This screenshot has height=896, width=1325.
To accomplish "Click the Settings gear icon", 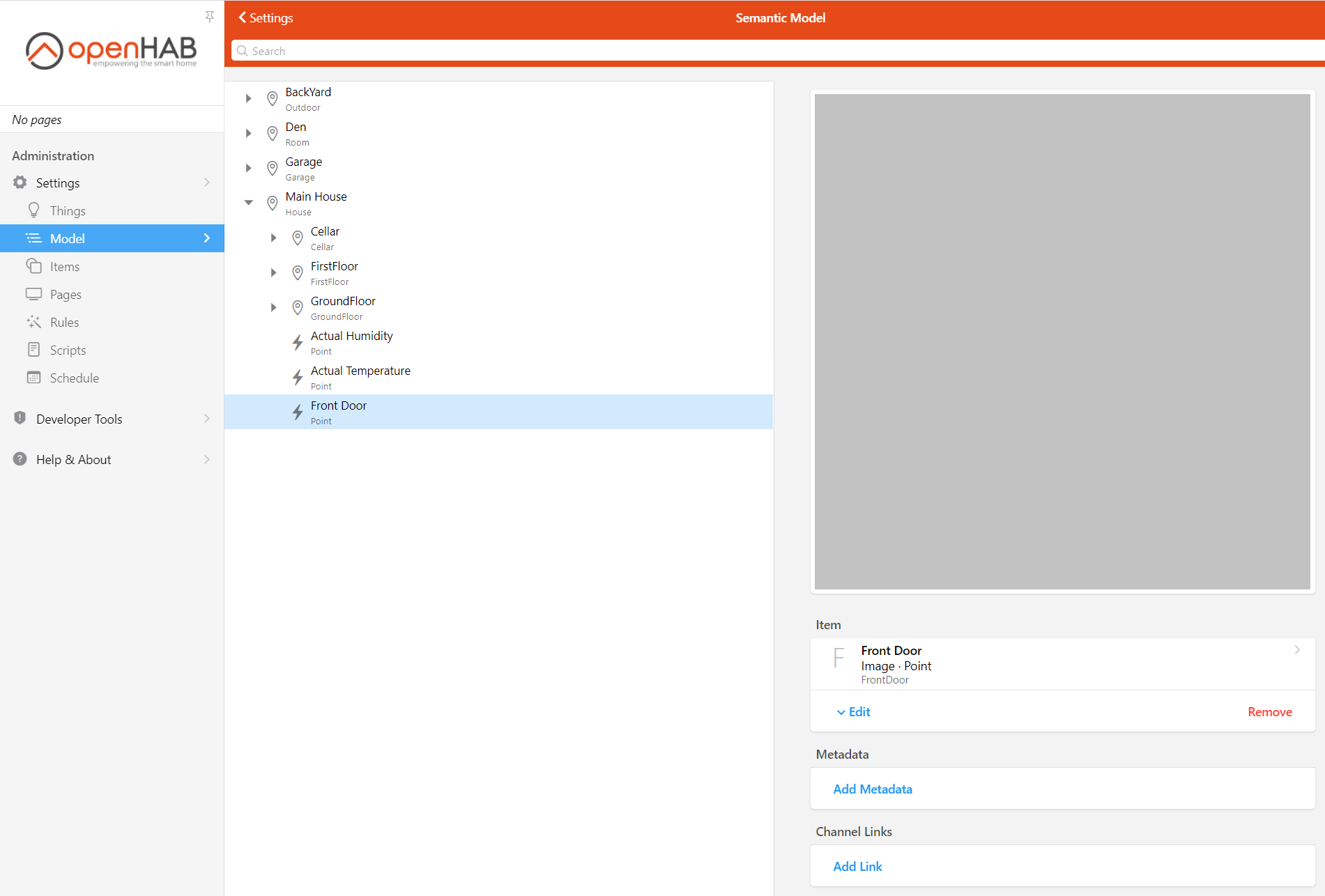I will [x=20, y=183].
